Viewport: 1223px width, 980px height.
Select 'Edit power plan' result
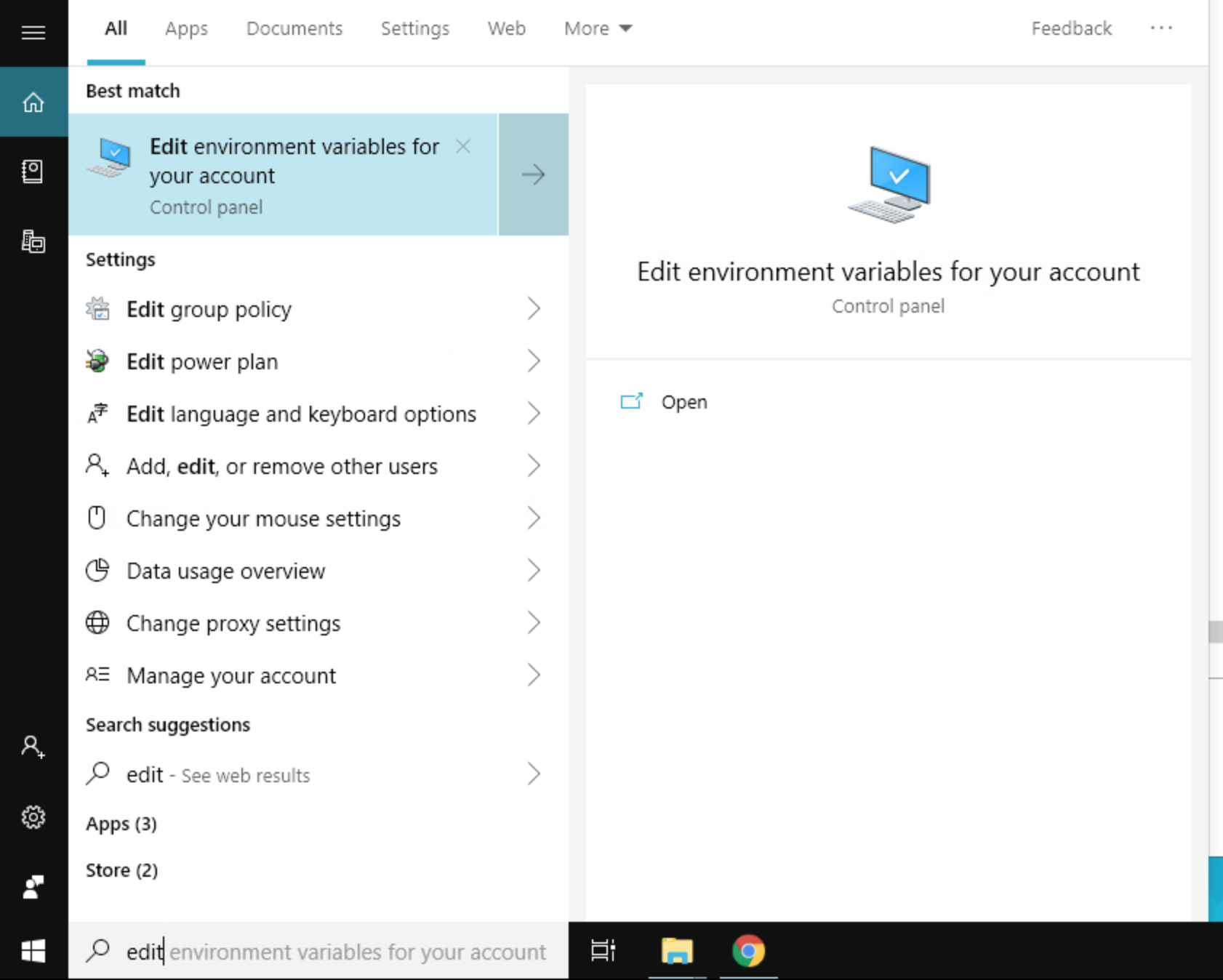[318, 361]
